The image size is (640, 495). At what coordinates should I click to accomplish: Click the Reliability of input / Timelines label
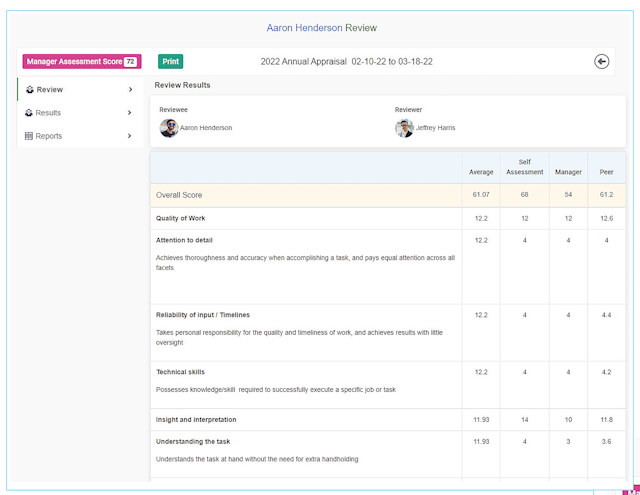tap(203, 315)
